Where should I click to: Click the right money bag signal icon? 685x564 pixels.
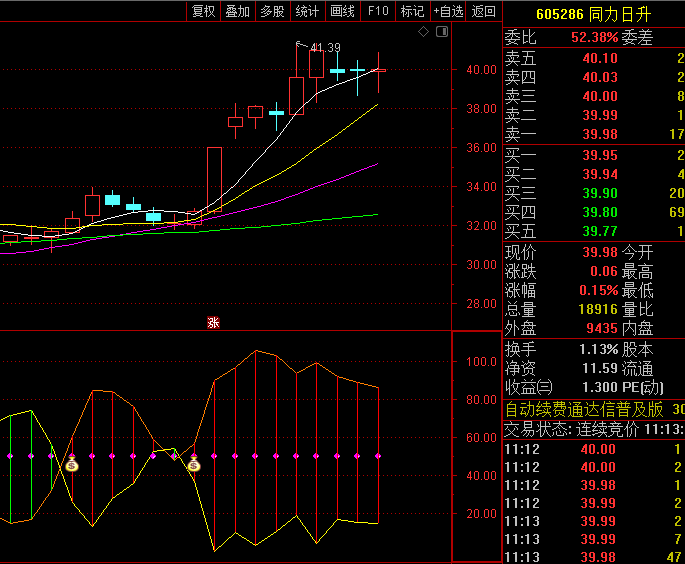(x=193, y=464)
